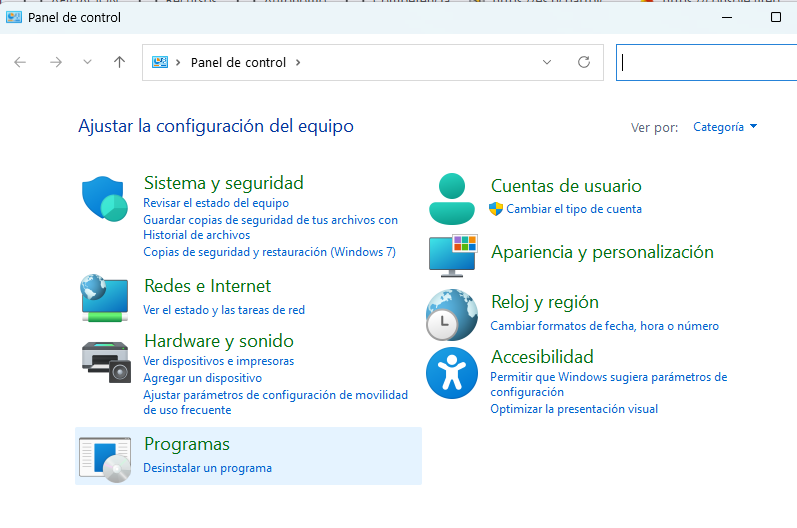Open the Ver por Categoría dropdown
This screenshot has width=797, height=528.
725,127
